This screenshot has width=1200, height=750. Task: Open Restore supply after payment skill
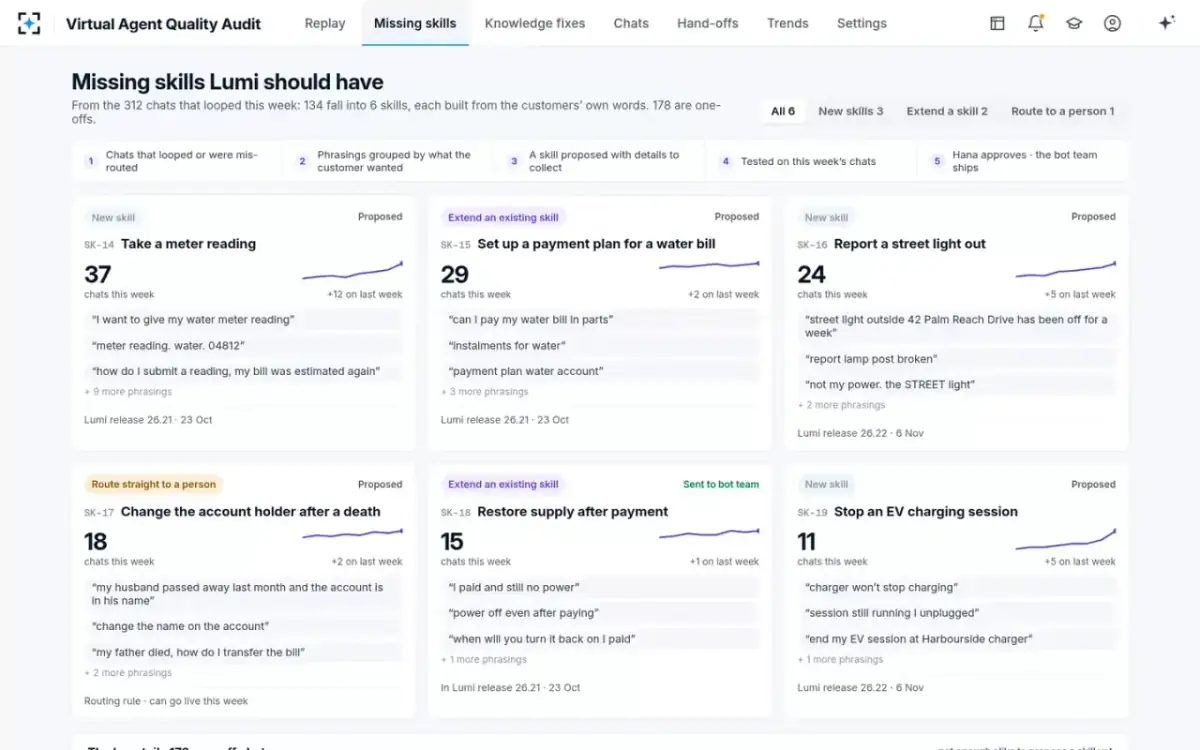(x=573, y=512)
